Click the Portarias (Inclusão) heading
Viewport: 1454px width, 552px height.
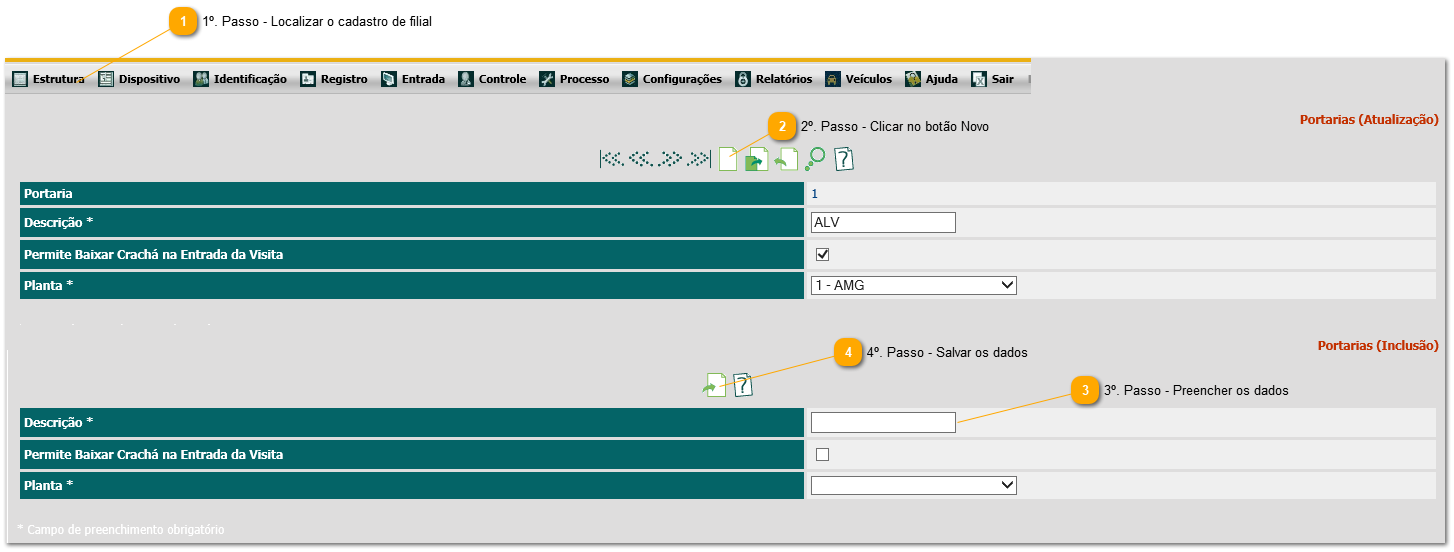point(1378,345)
